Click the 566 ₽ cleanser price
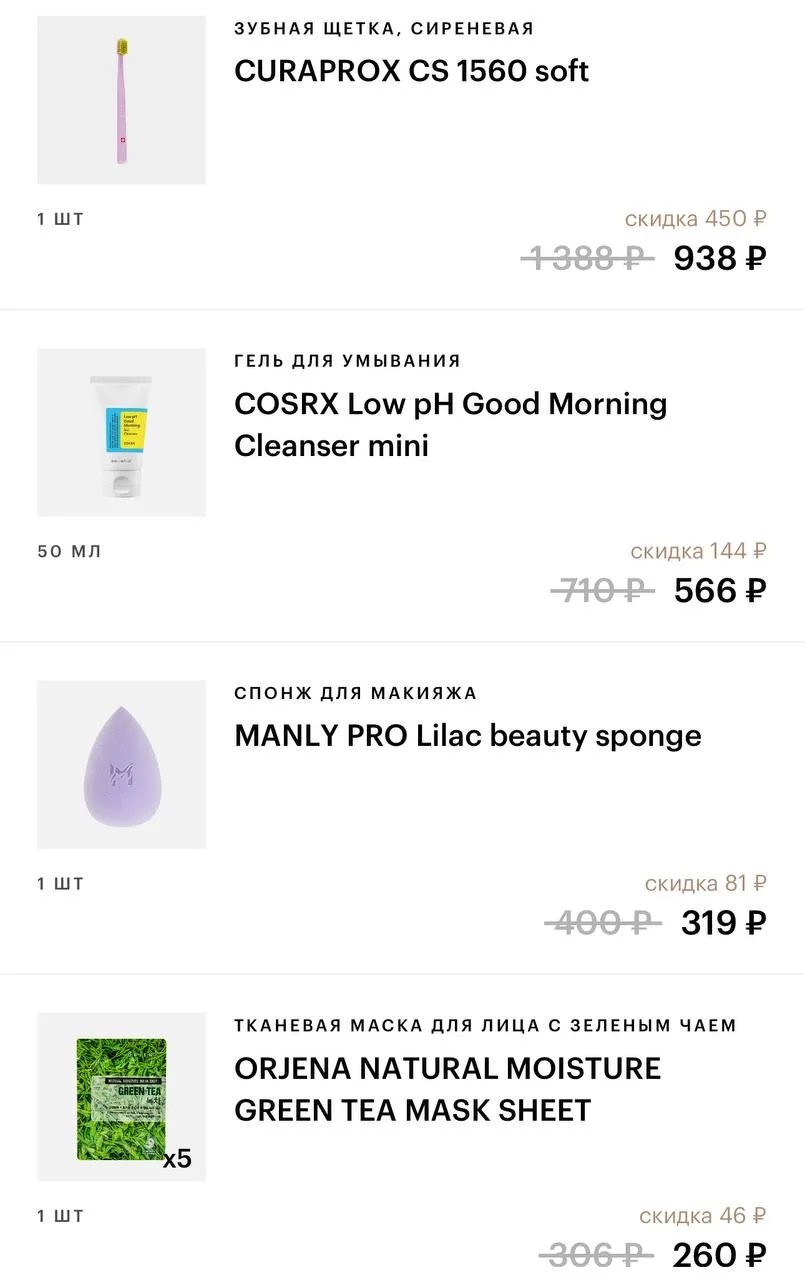 (x=720, y=590)
